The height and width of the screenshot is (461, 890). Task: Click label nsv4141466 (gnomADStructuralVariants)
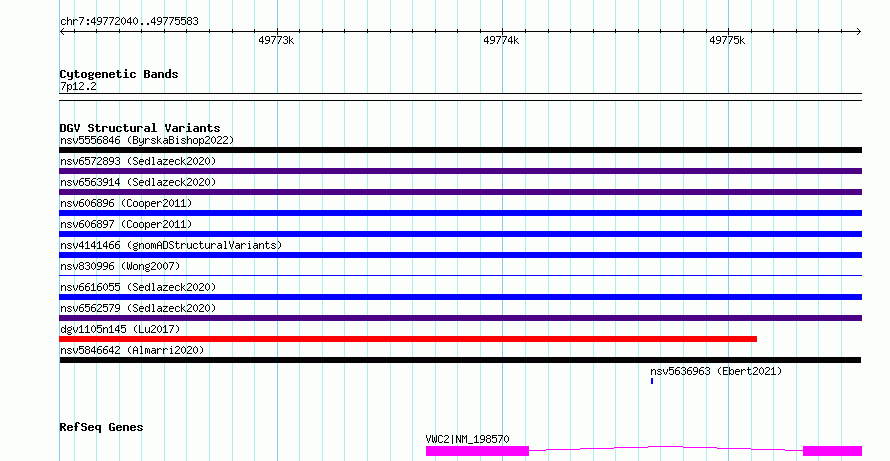tap(171, 245)
